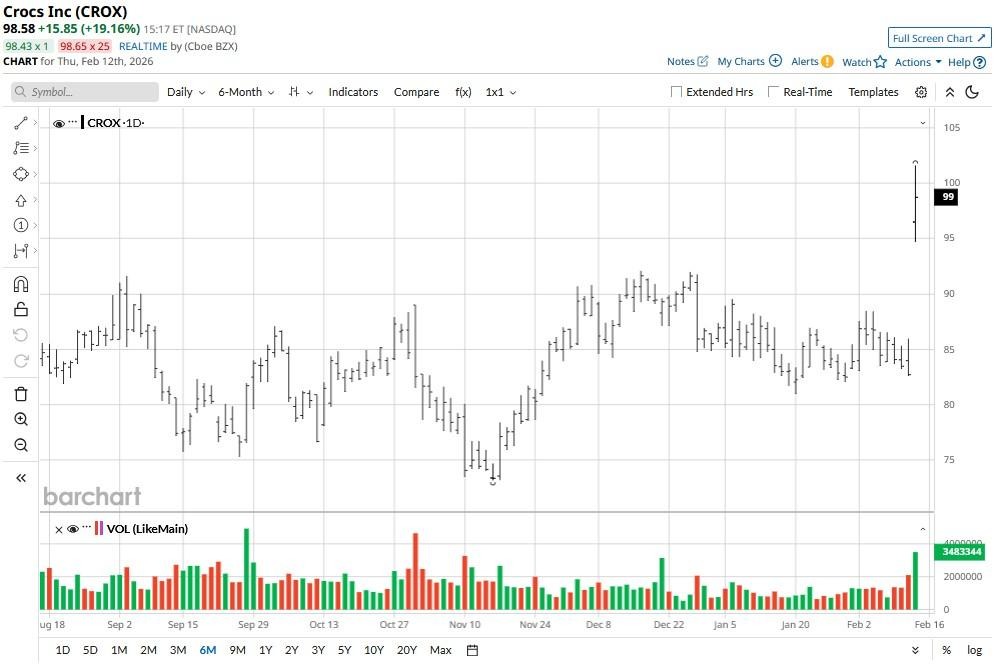
Task: Open Full Screen Chart
Action: (939, 38)
